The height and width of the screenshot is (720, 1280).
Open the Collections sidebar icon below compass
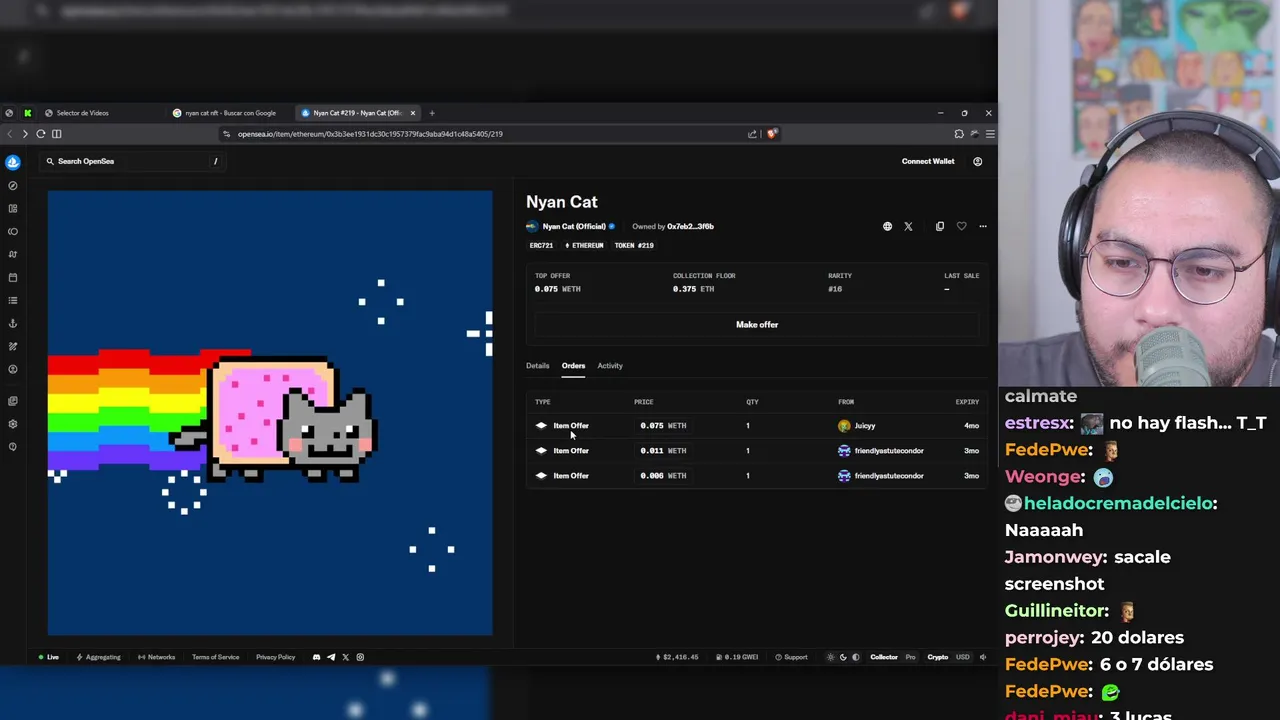pos(13,209)
